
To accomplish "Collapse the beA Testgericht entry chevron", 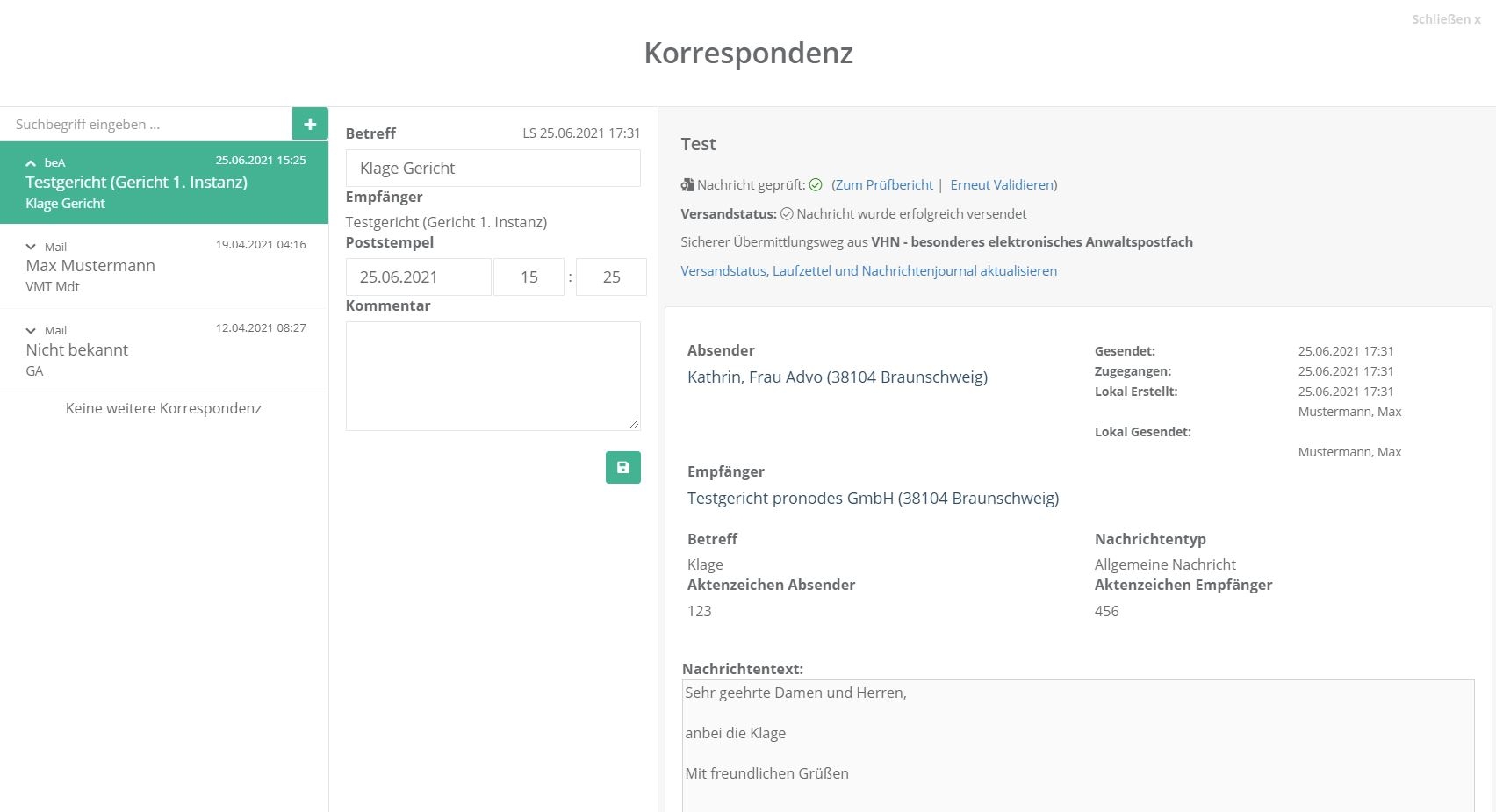I will click(31, 163).
